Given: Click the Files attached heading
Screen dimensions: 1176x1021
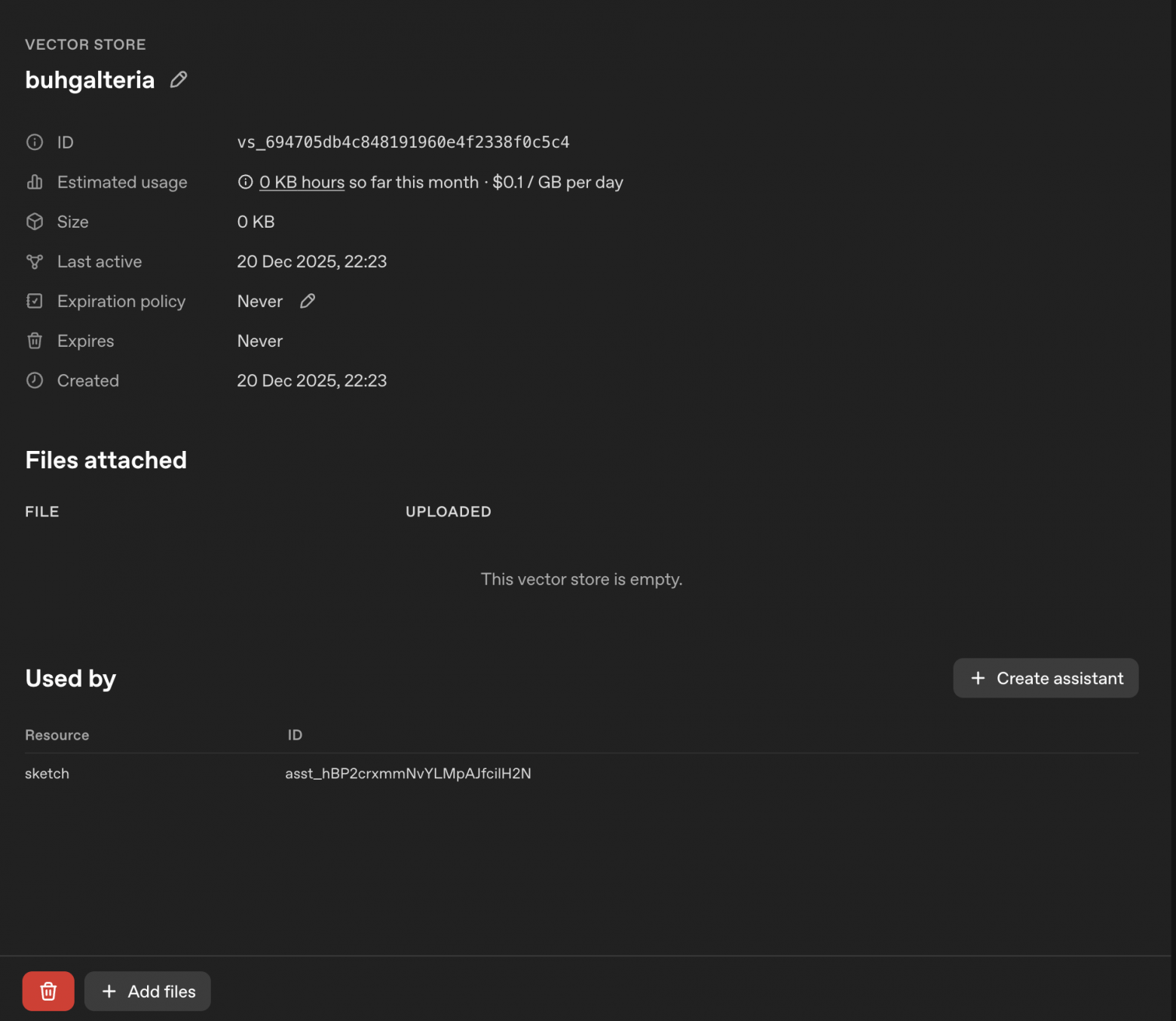Looking at the screenshot, I should pyautogui.click(x=106, y=460).
